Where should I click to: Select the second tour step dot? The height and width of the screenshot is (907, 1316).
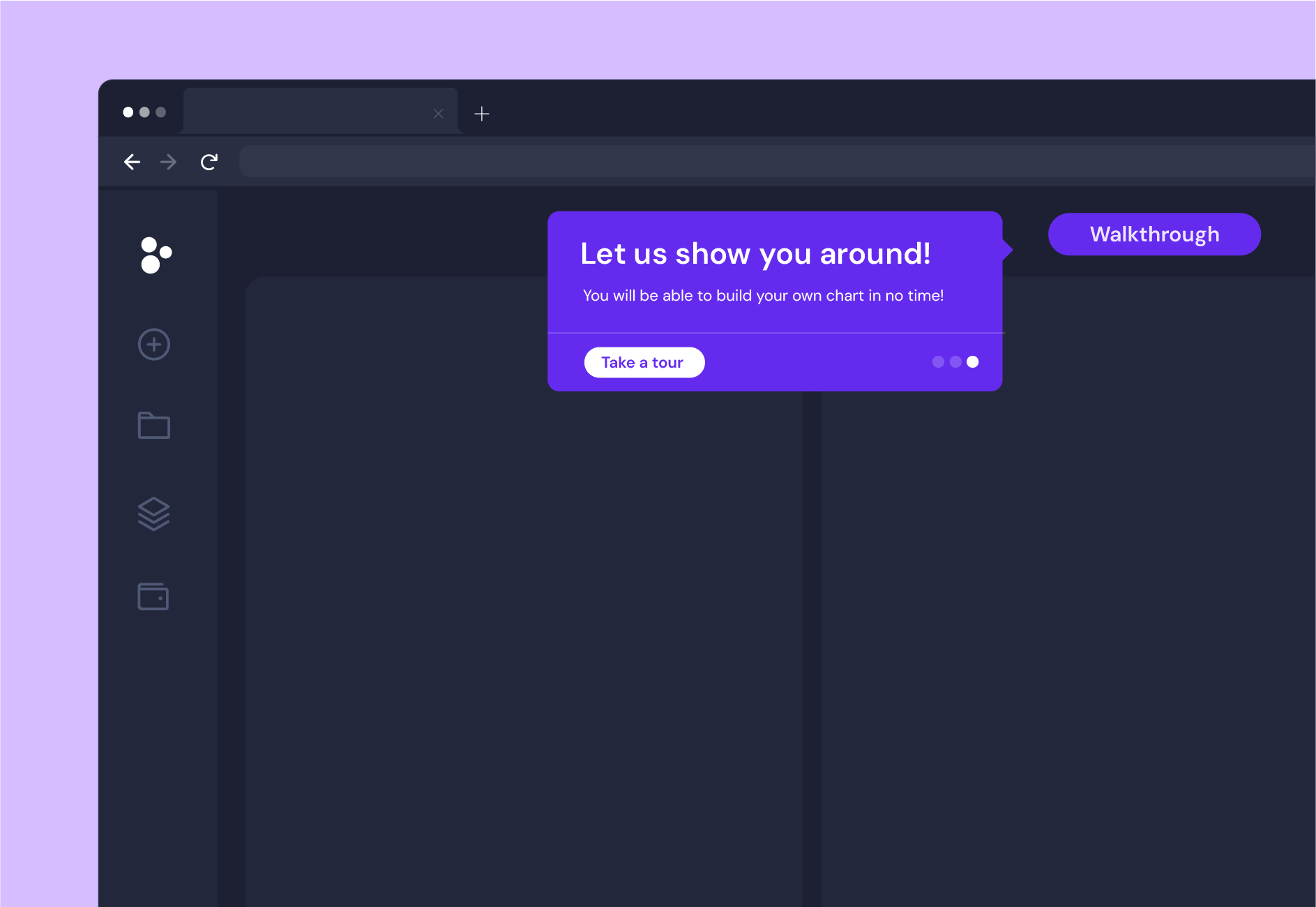(955, 361)
